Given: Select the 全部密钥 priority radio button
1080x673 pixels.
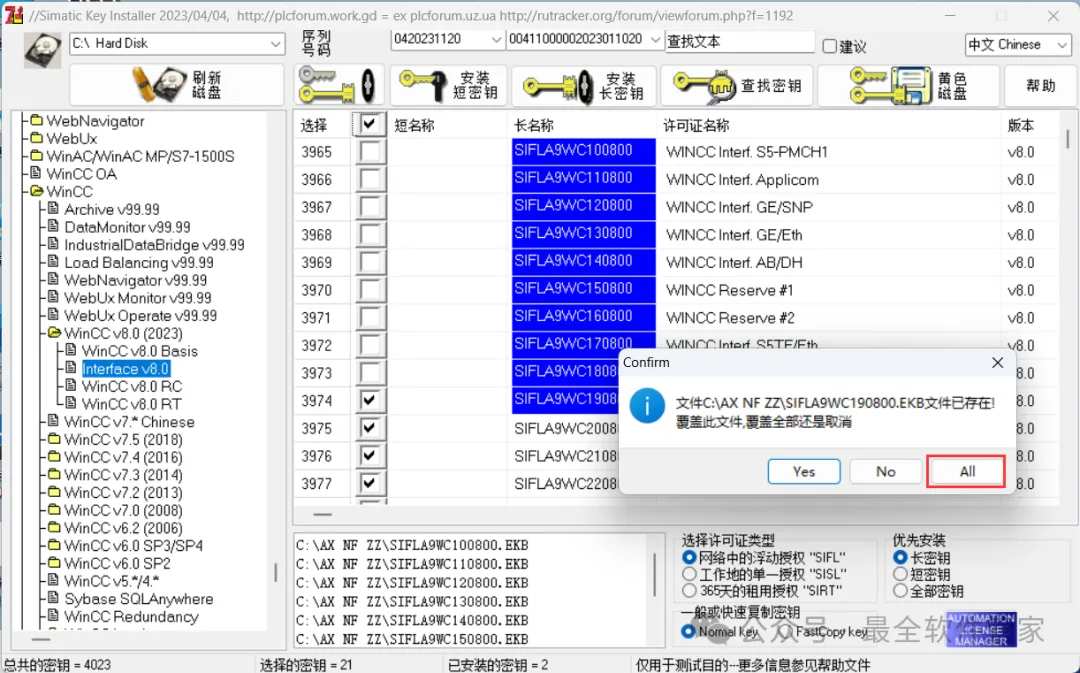Looking at the screenshot, I should pos(900,590).
